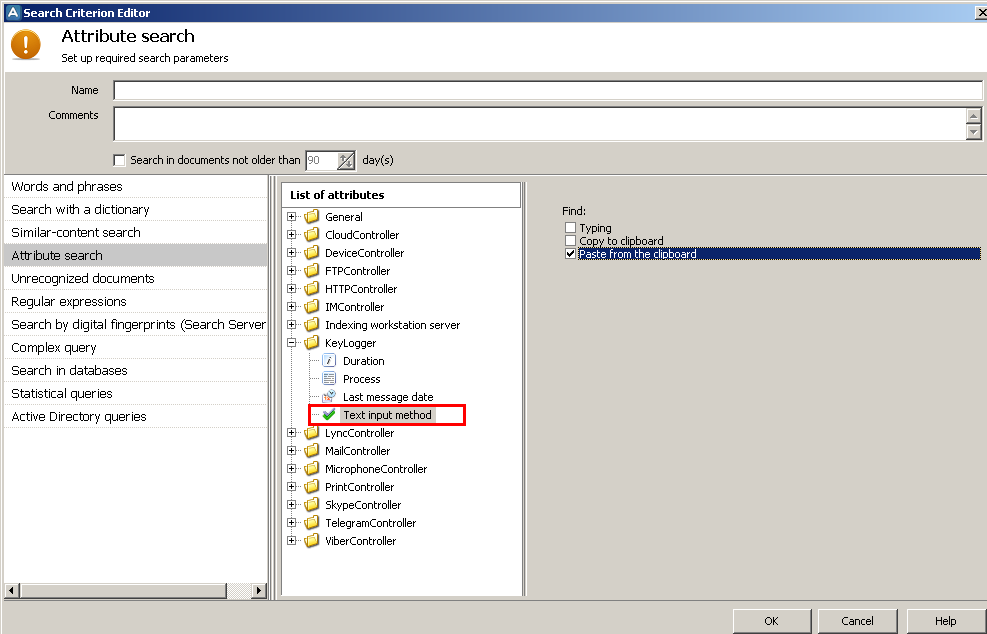Click the Cancel button
987x634 pixels.
point(857,621)
